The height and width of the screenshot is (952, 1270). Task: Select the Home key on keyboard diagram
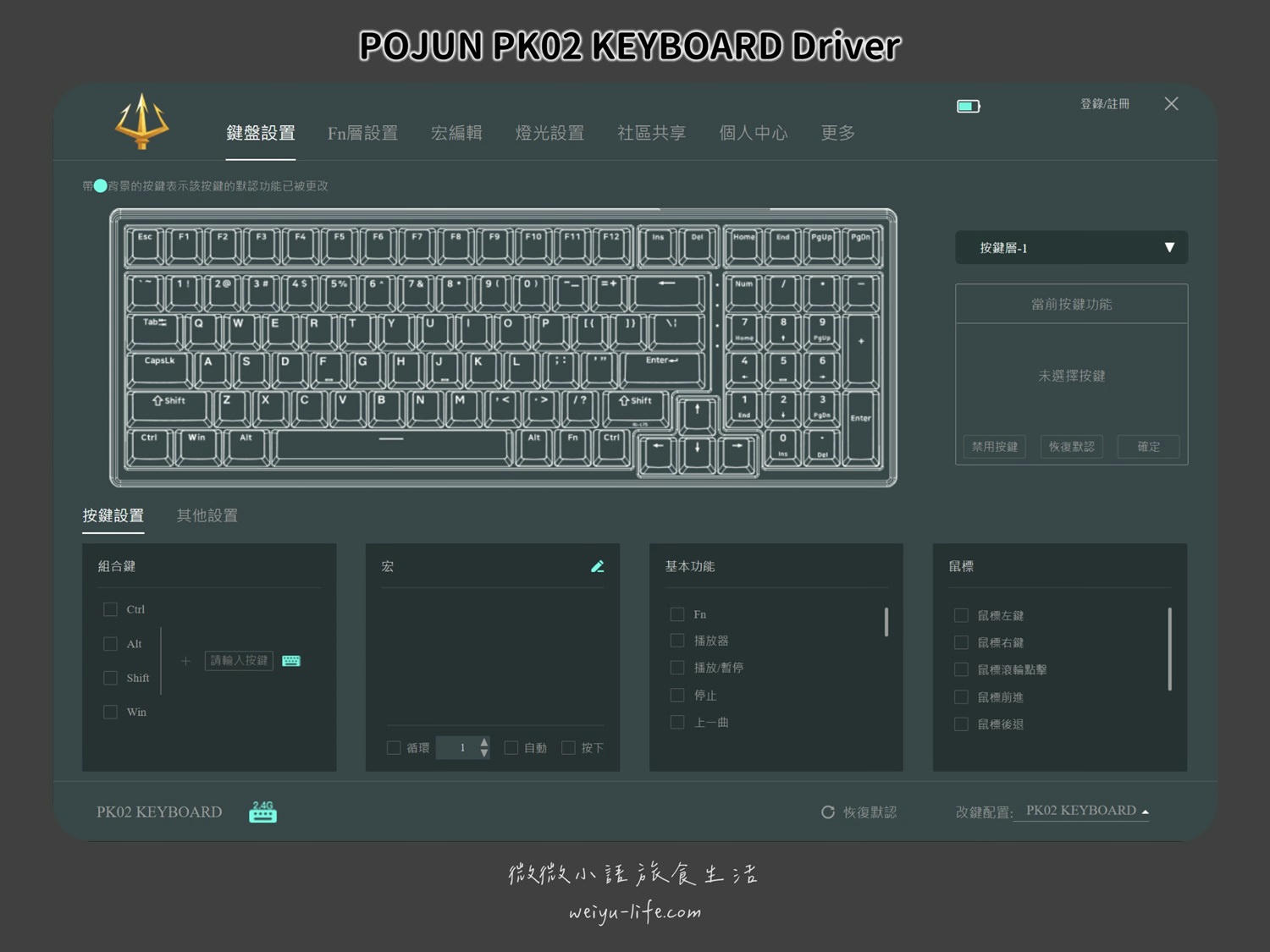click(744, 245)
